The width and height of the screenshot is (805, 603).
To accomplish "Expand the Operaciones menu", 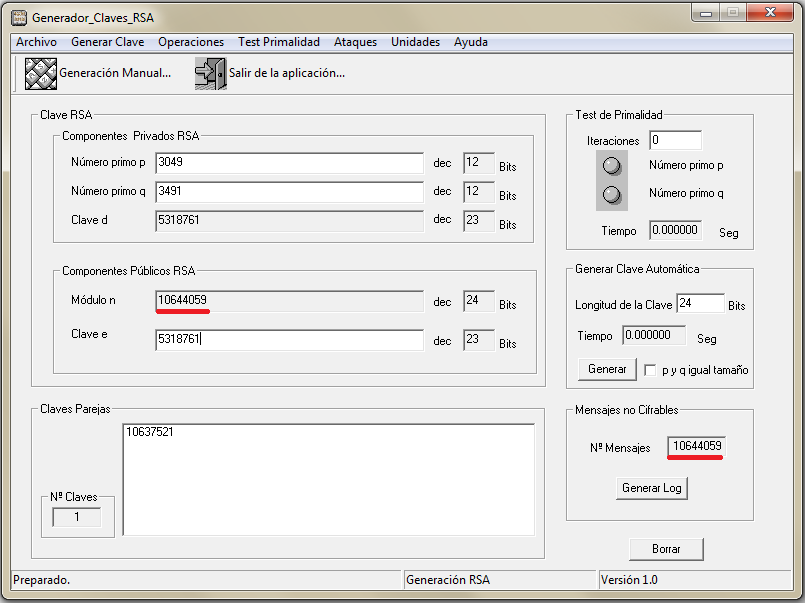I will tap(191, 42).
